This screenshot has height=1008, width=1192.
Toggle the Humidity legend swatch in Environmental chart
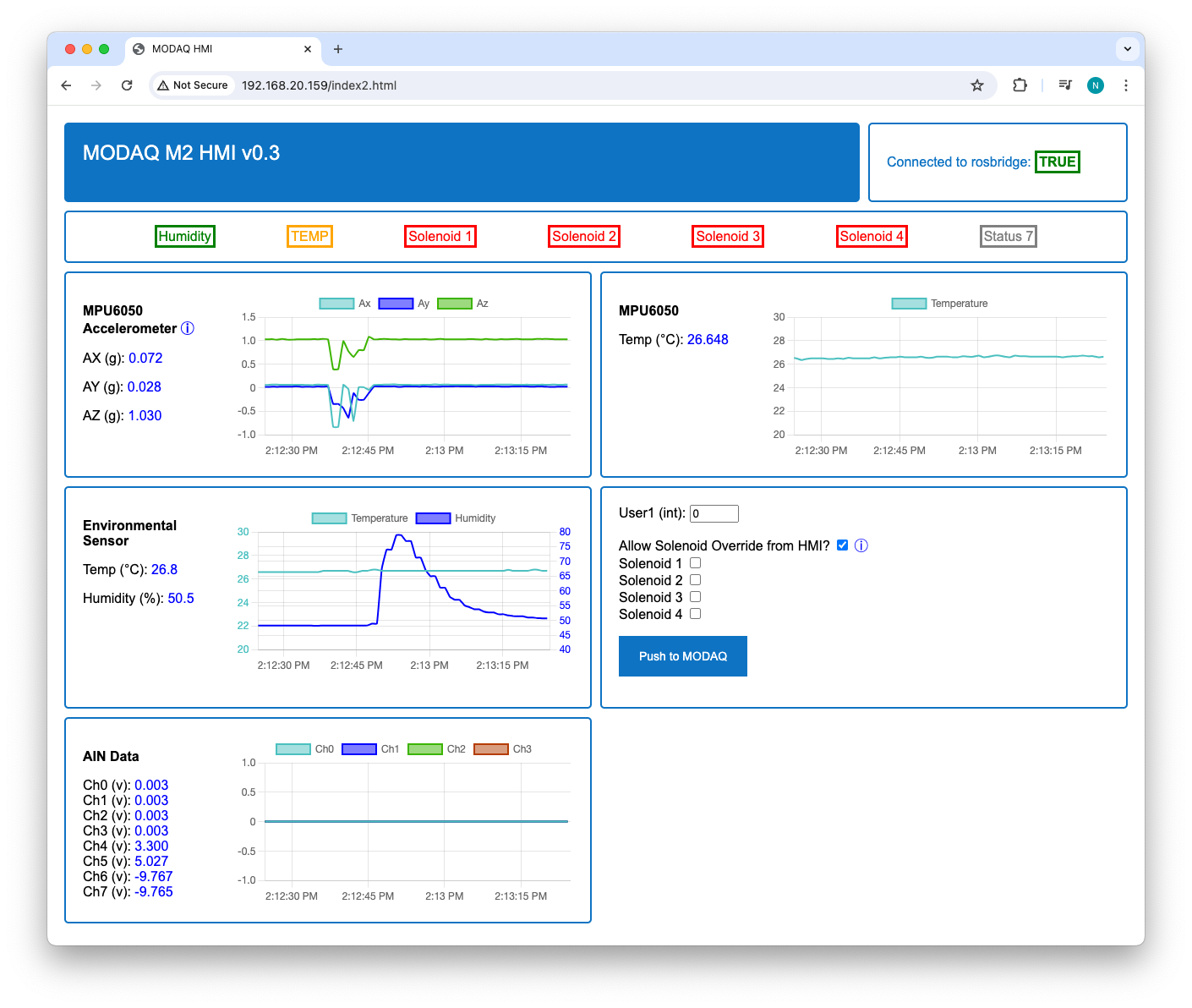[x=433, y=518]
